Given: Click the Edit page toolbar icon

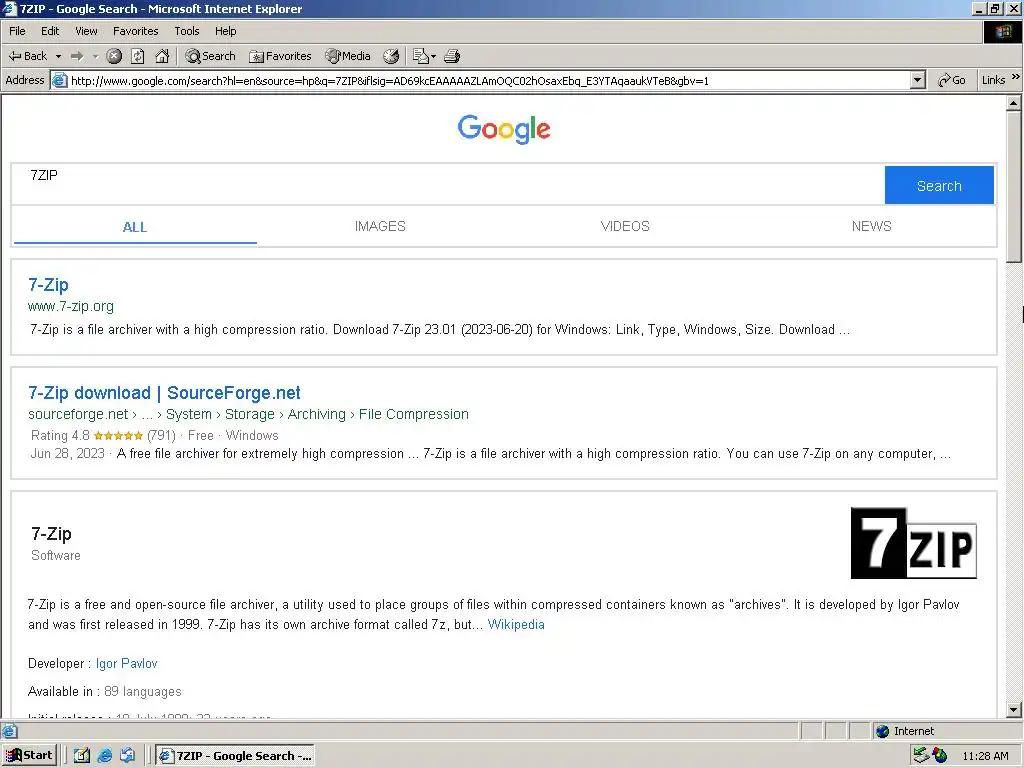Looking at the screenshot, I should point(421,56).
